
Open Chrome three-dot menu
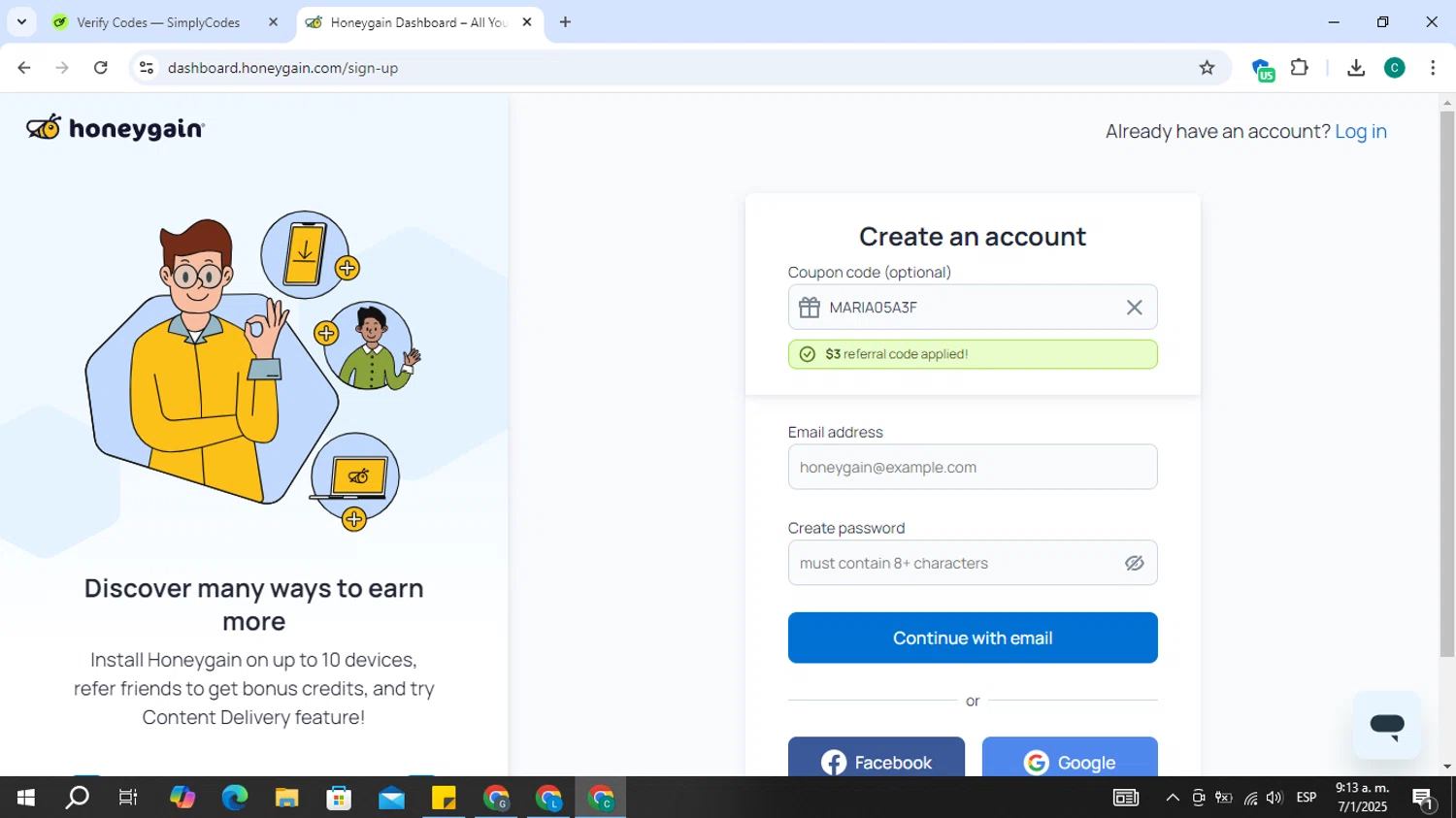tap(1433, 68)
